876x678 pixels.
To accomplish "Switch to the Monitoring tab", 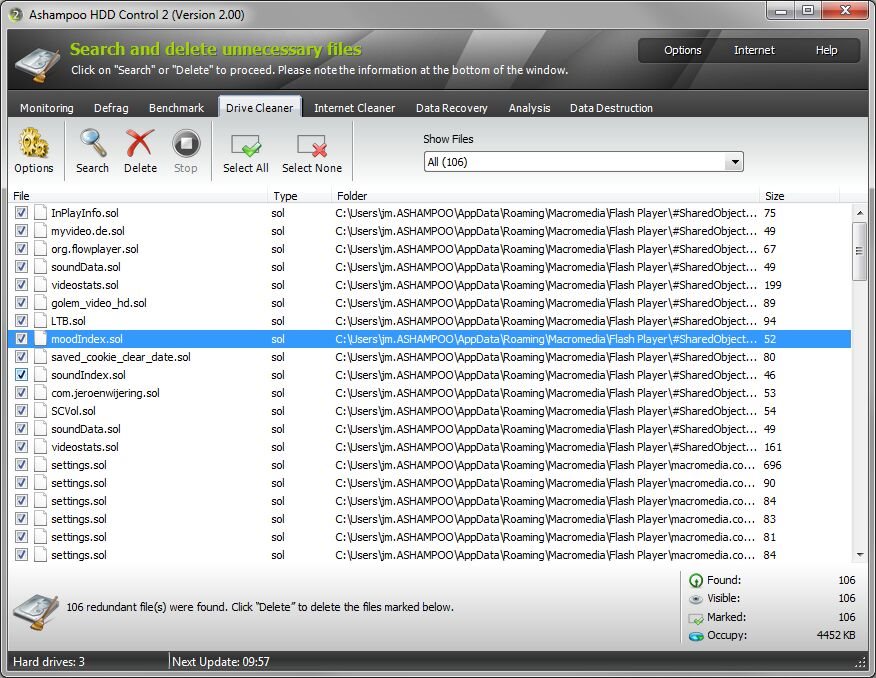I will [47, 108].
